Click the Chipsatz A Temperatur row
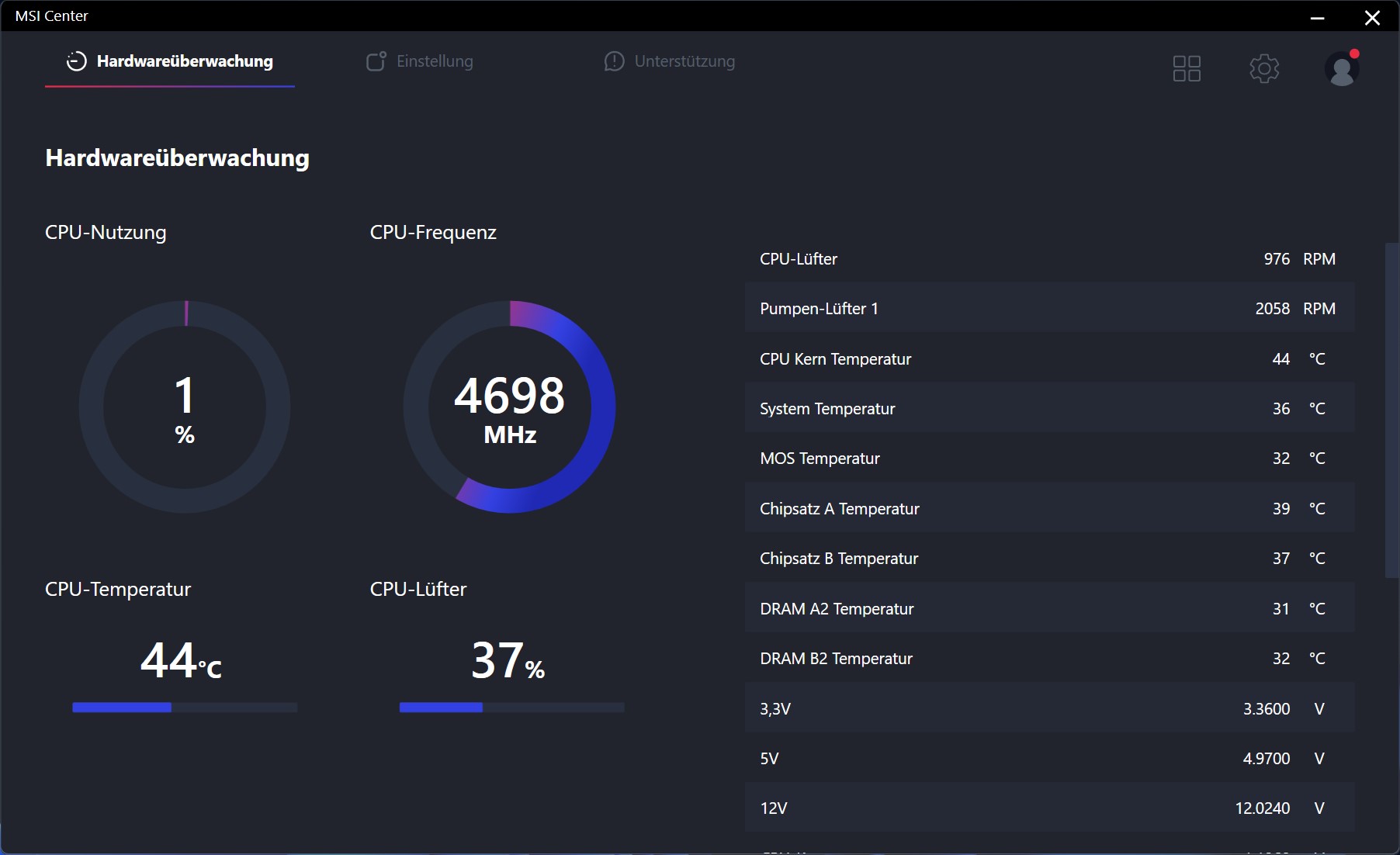 click(1049, 509)
